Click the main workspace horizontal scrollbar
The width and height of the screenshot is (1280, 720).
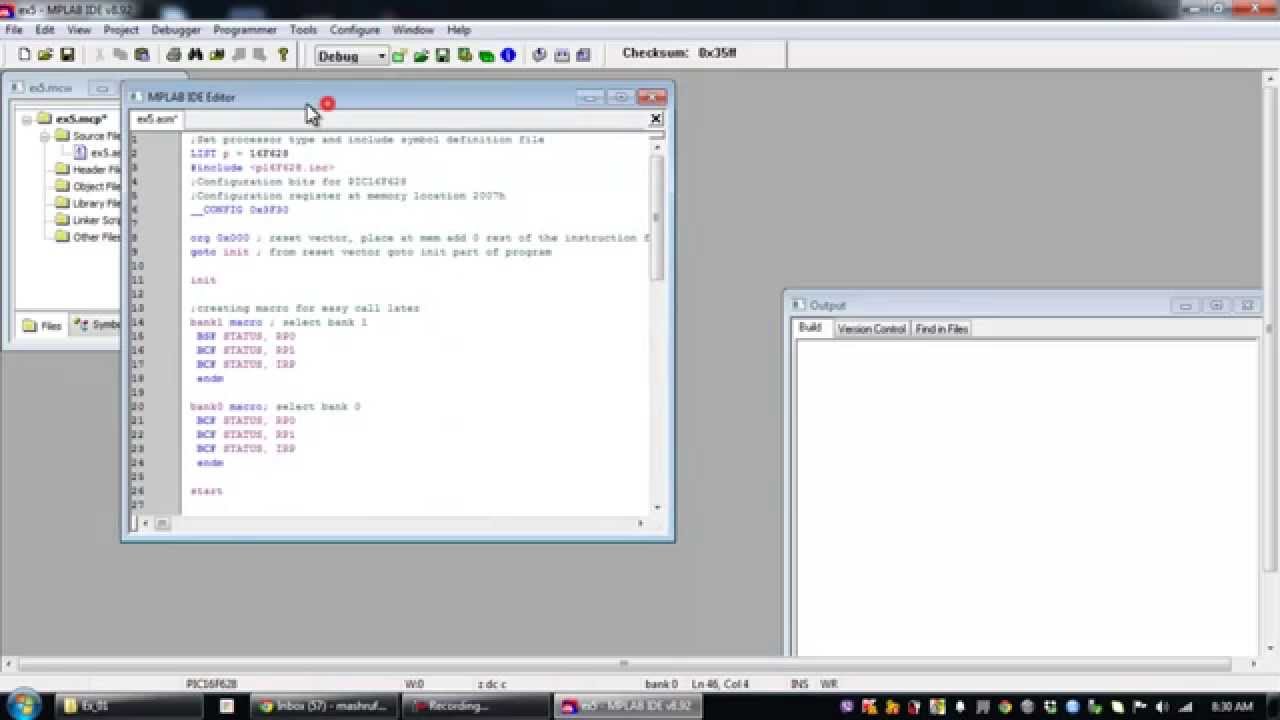[624, 664]
